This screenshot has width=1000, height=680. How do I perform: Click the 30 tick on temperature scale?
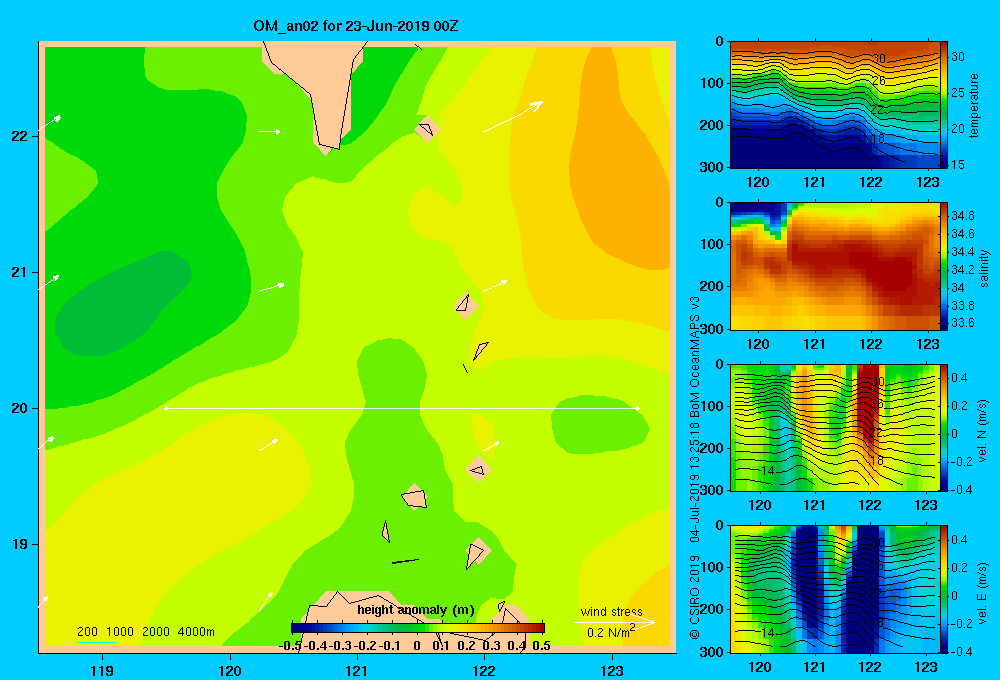click(958, 57)
